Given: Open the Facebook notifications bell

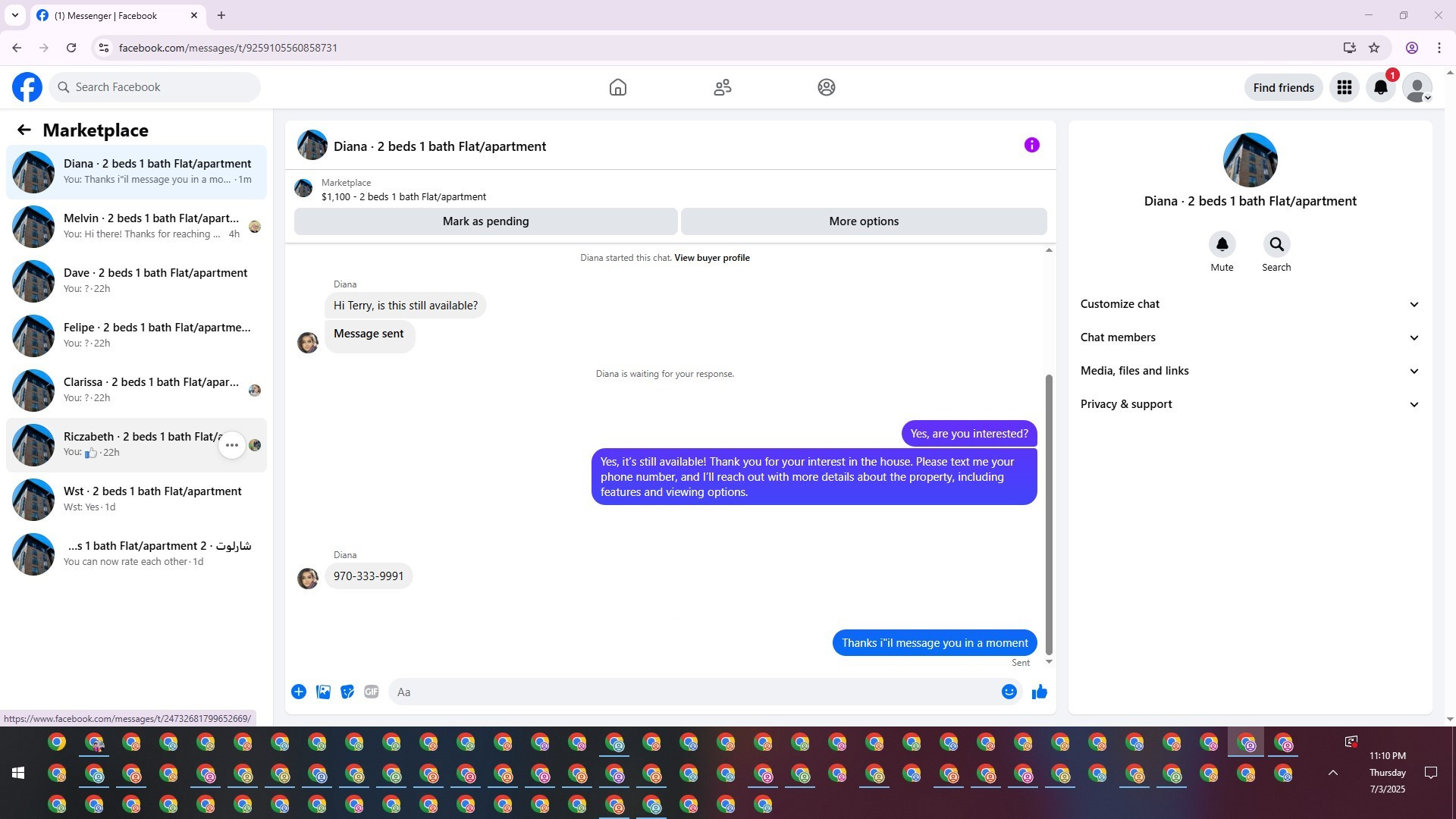Looking at the screenshot, I should click(x=1380, y=87).
